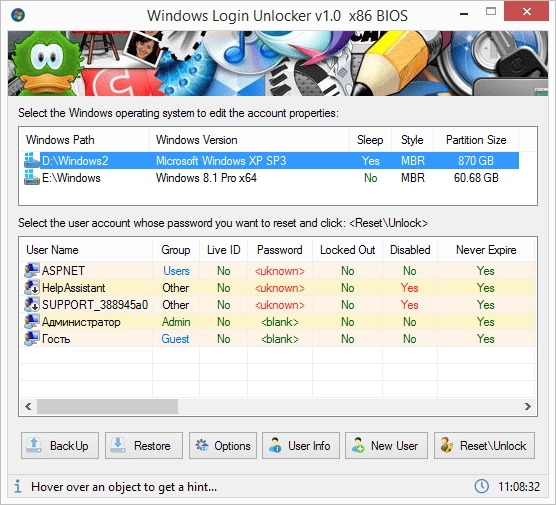Click HelpAssistant's red 'Yes' Disabled cell

[410, 288]
